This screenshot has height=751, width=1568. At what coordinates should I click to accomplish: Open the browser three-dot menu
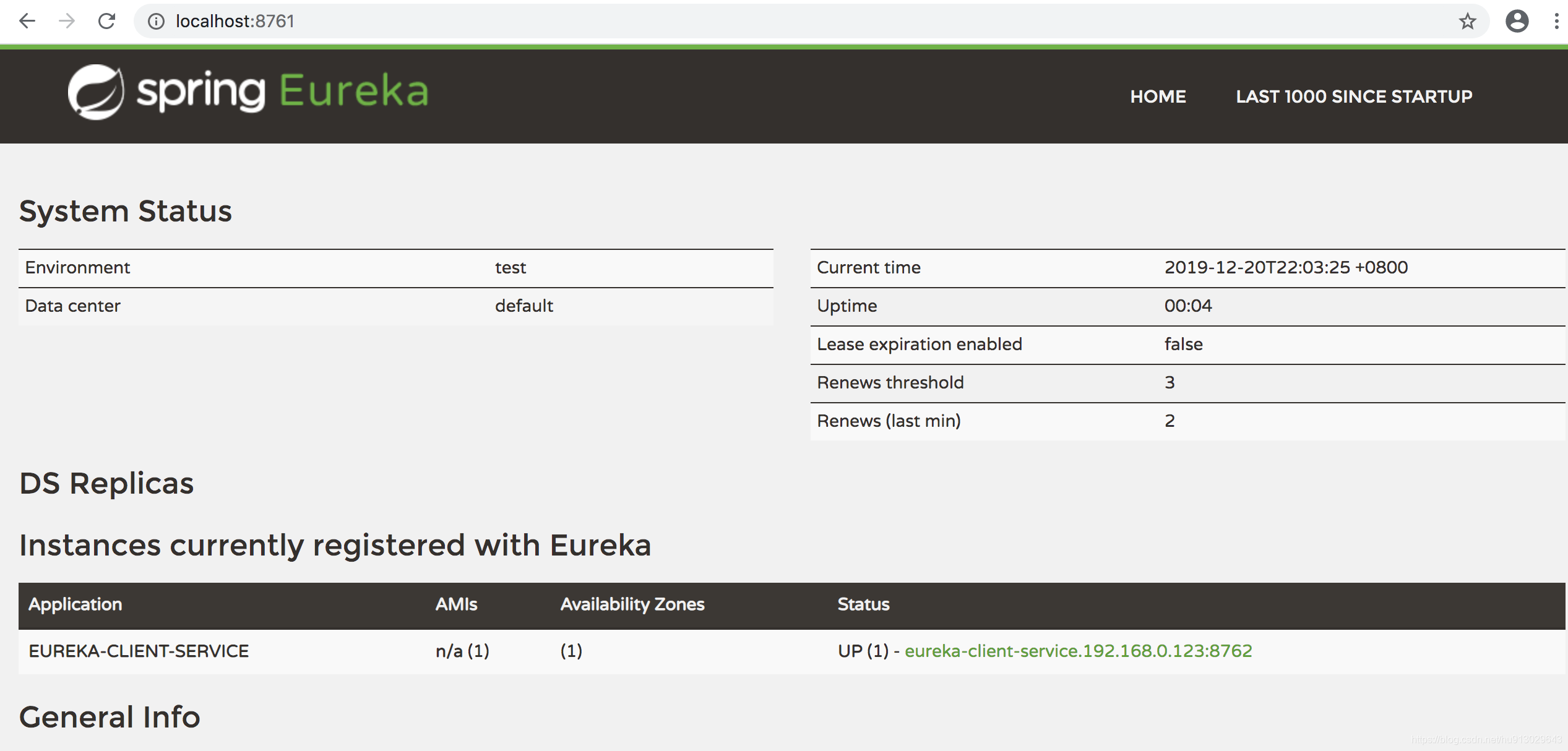tap(1556, 21)
